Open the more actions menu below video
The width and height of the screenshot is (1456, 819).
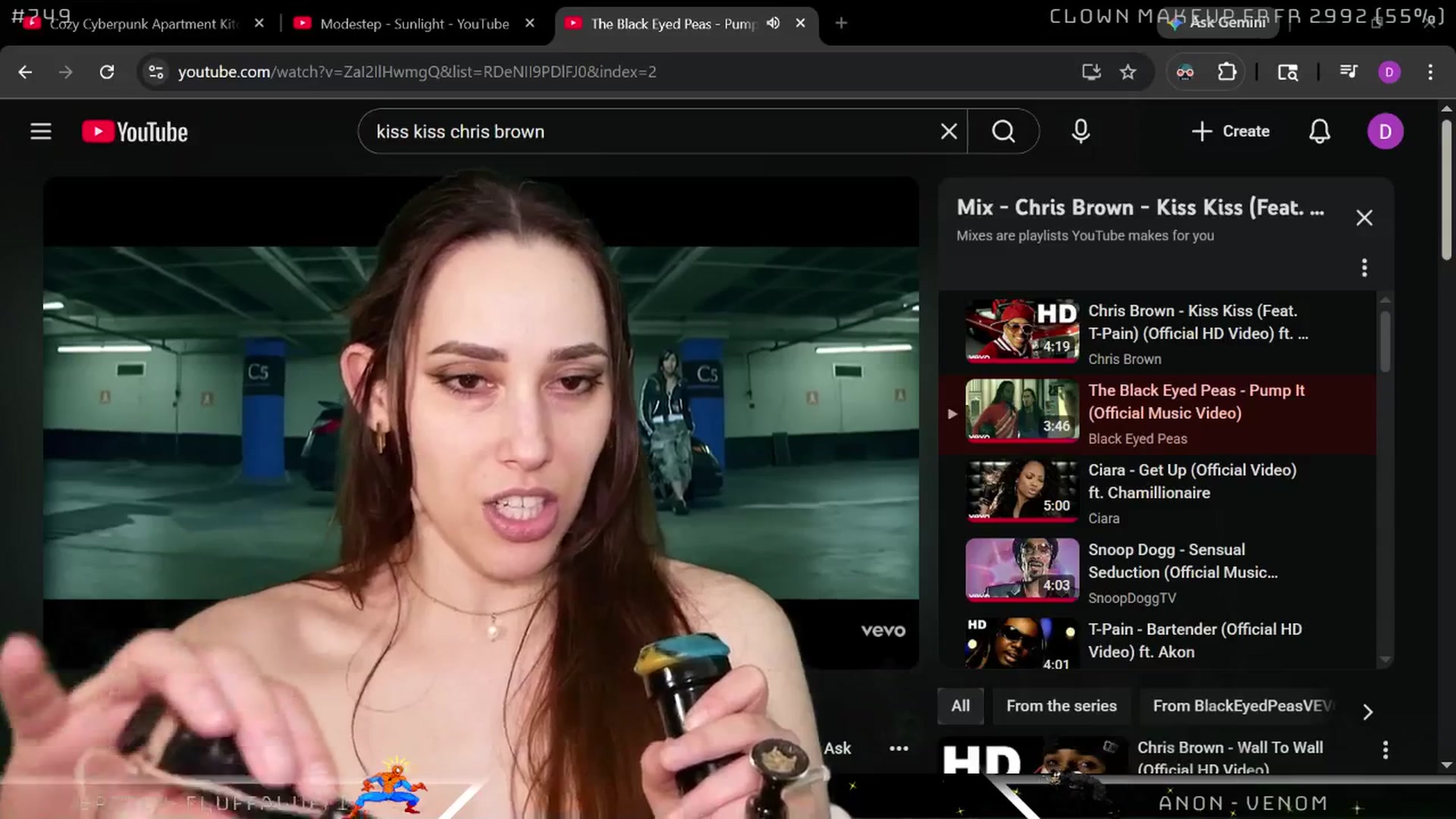[899, 748]
